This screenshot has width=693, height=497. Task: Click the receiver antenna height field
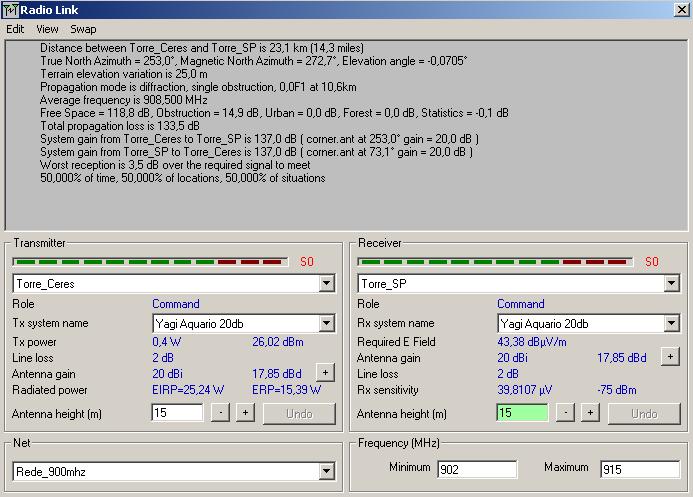pos(522,413)
